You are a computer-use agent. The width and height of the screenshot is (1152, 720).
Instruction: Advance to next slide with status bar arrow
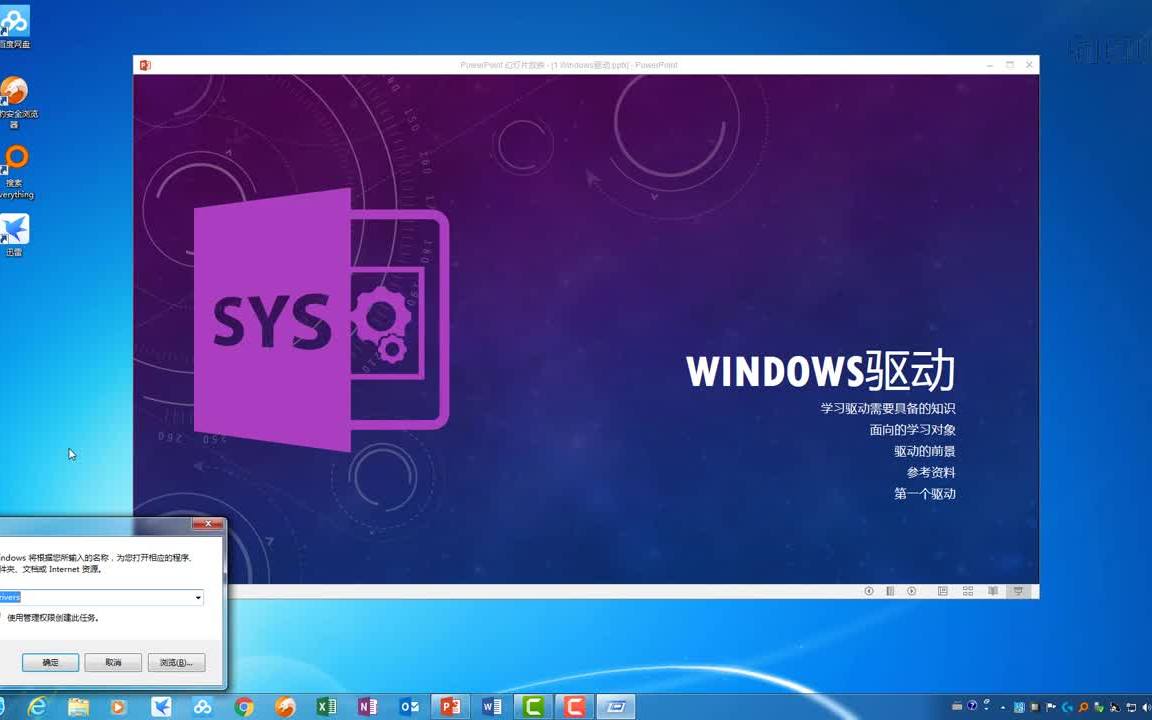(911, 591)
